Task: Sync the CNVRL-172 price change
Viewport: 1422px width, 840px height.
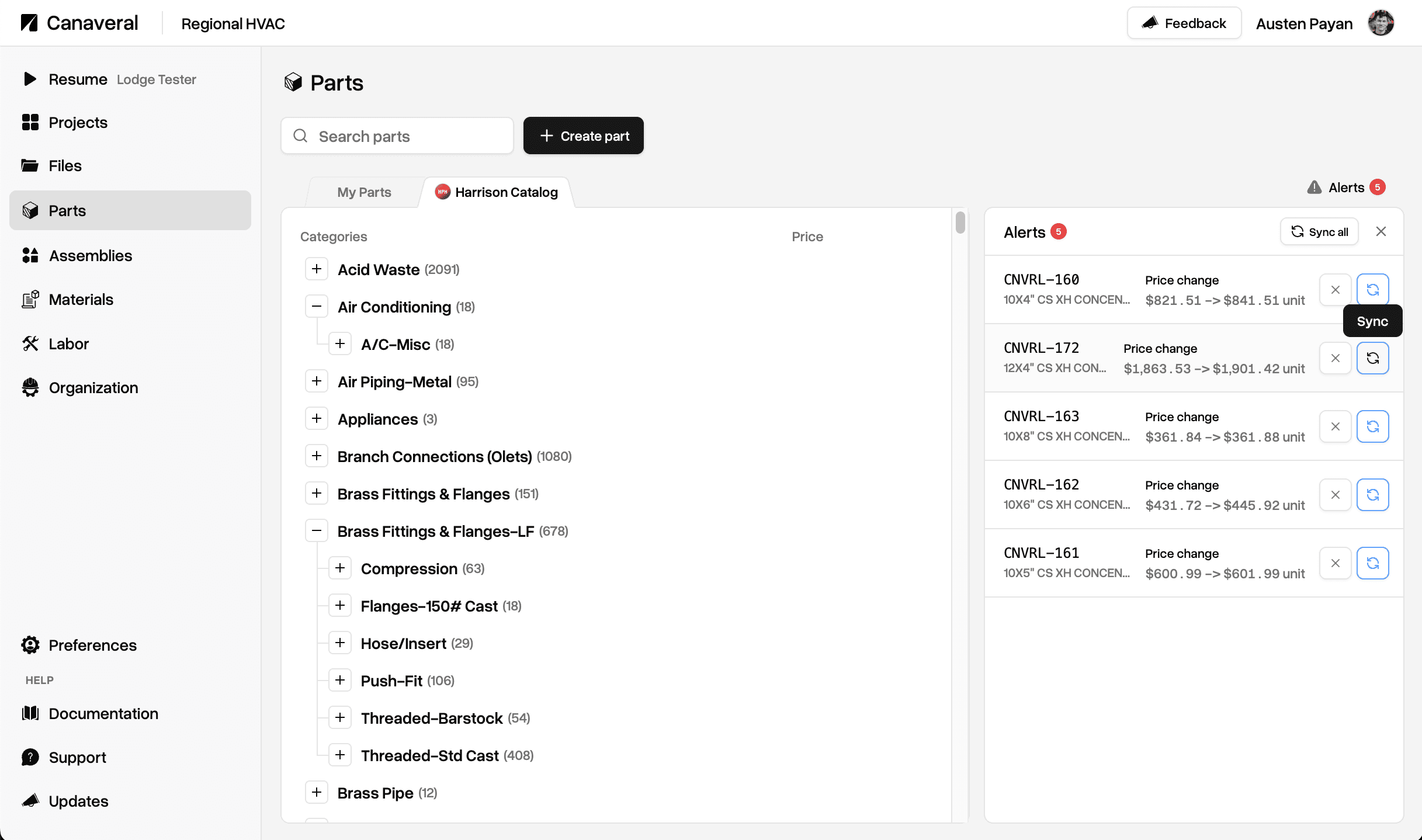Action: pos(1372,358)
